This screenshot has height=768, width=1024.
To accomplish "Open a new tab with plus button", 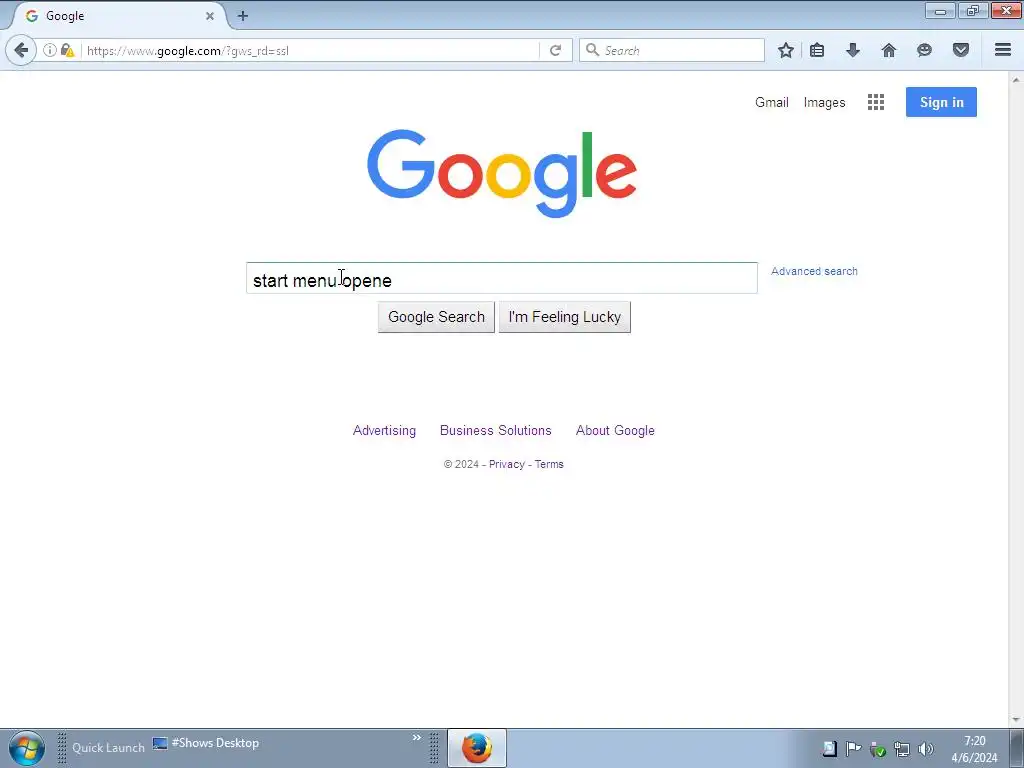I will [243, 16].
